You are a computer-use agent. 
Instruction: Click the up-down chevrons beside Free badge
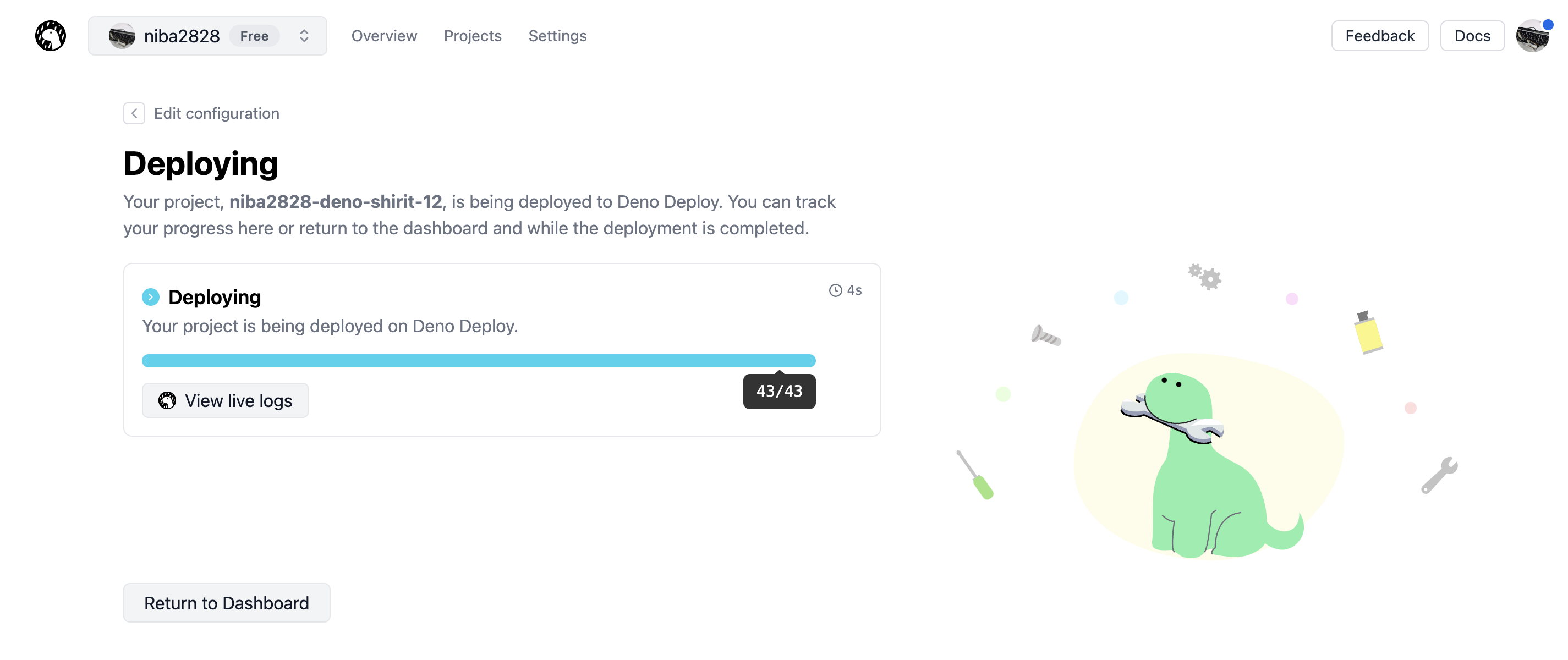[304, 36]
